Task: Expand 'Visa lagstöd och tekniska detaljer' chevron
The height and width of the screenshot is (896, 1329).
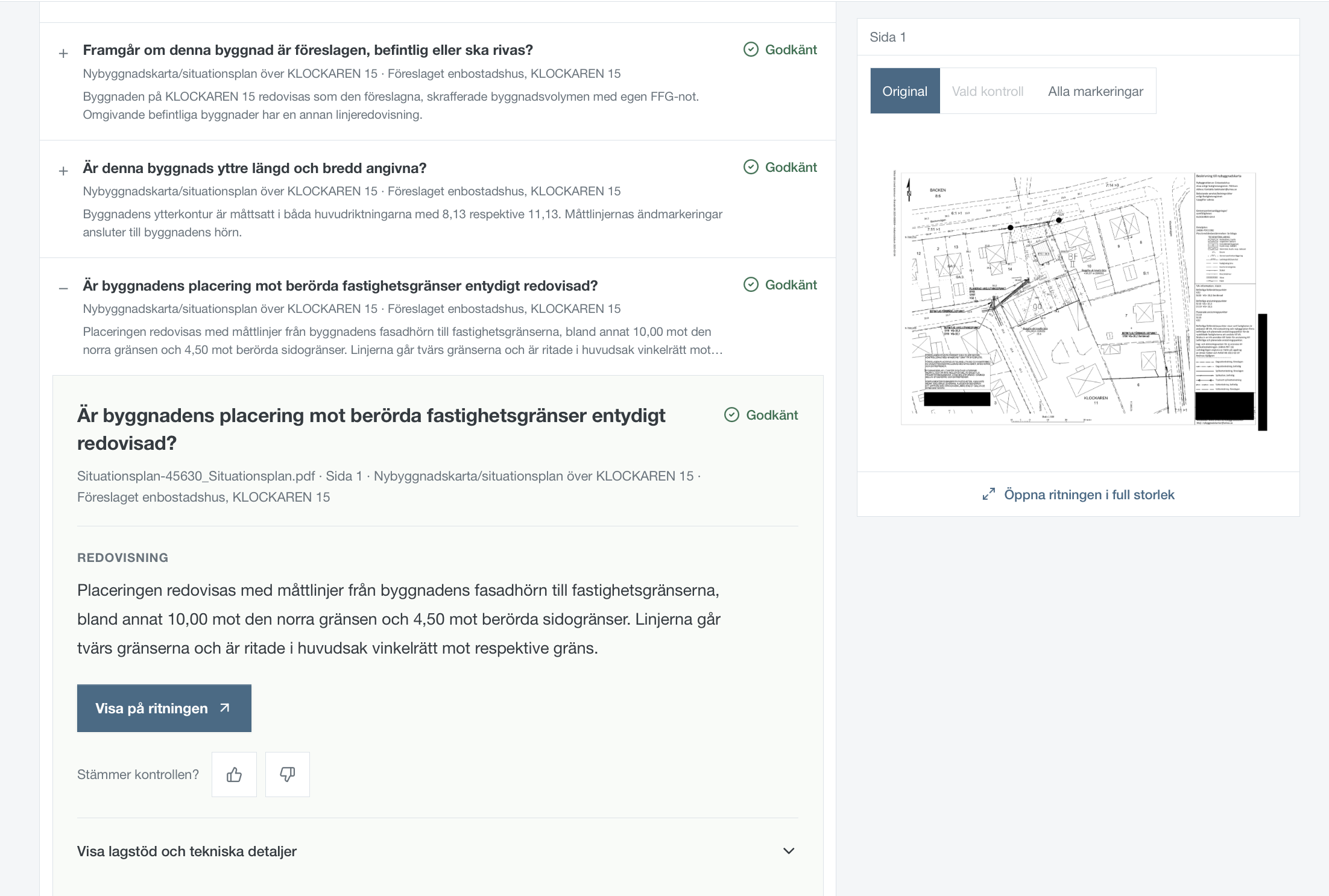Action: [x=789, y=851]
